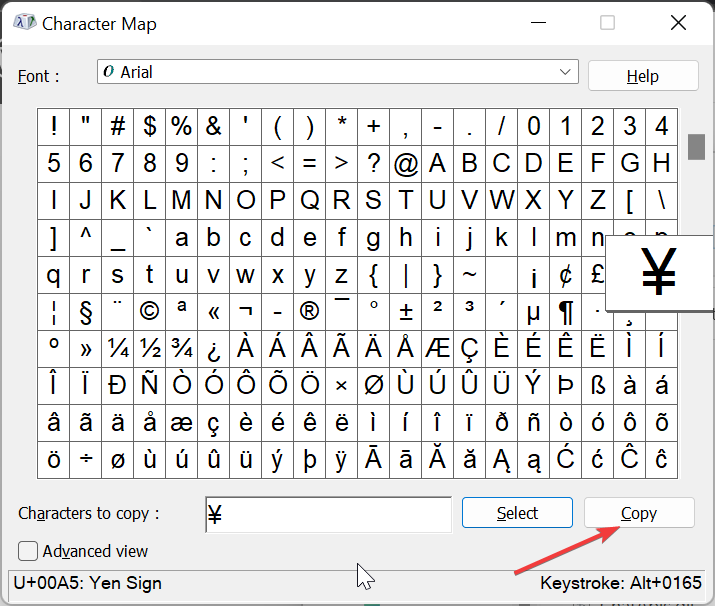Select the section sign § character
This screenshot has height=606, width=715.
click(x=86, y=312)
